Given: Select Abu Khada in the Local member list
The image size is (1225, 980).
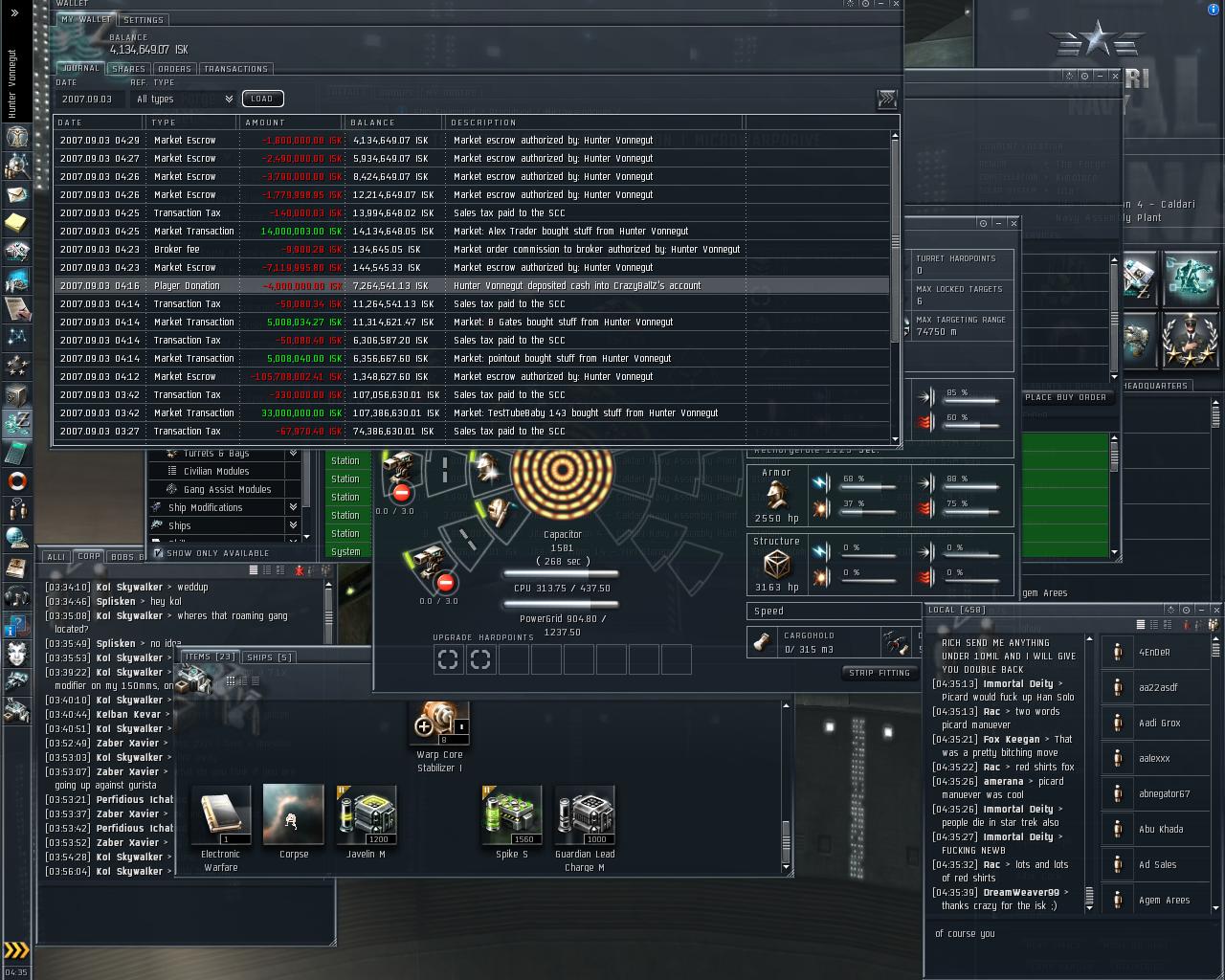Looking at the screenshot, I should (1154, 829).
